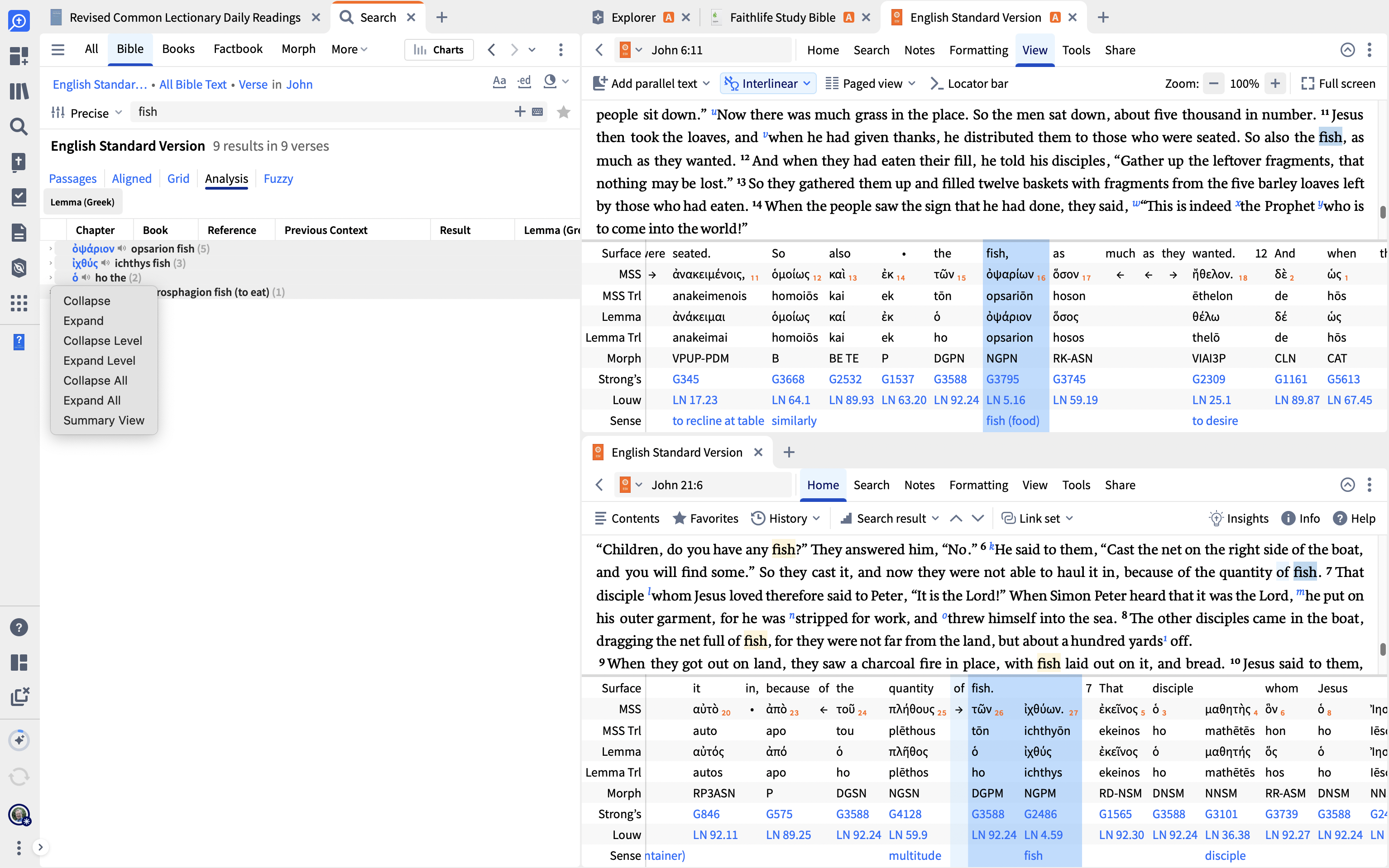Open the Layouts icon in left sidebar
The height and width of the screenshot is (868, 1389).
click(x=19, y=663)
